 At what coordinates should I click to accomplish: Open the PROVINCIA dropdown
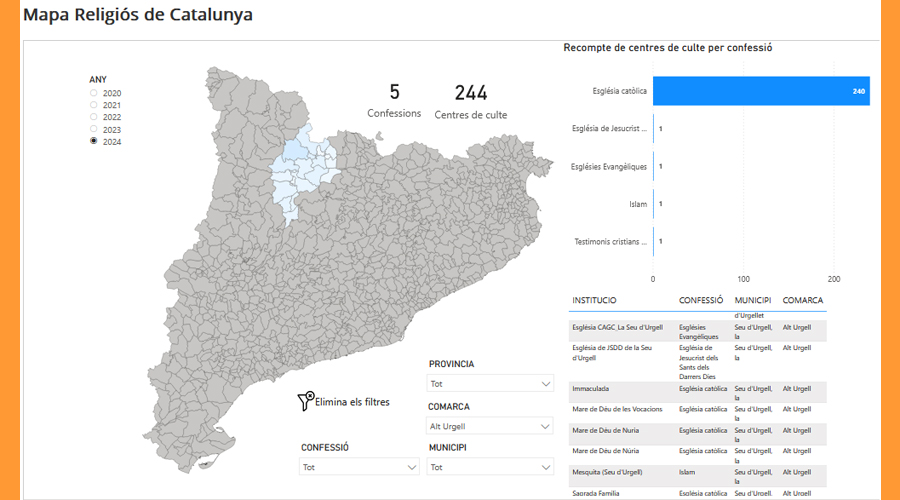[490, 383]
